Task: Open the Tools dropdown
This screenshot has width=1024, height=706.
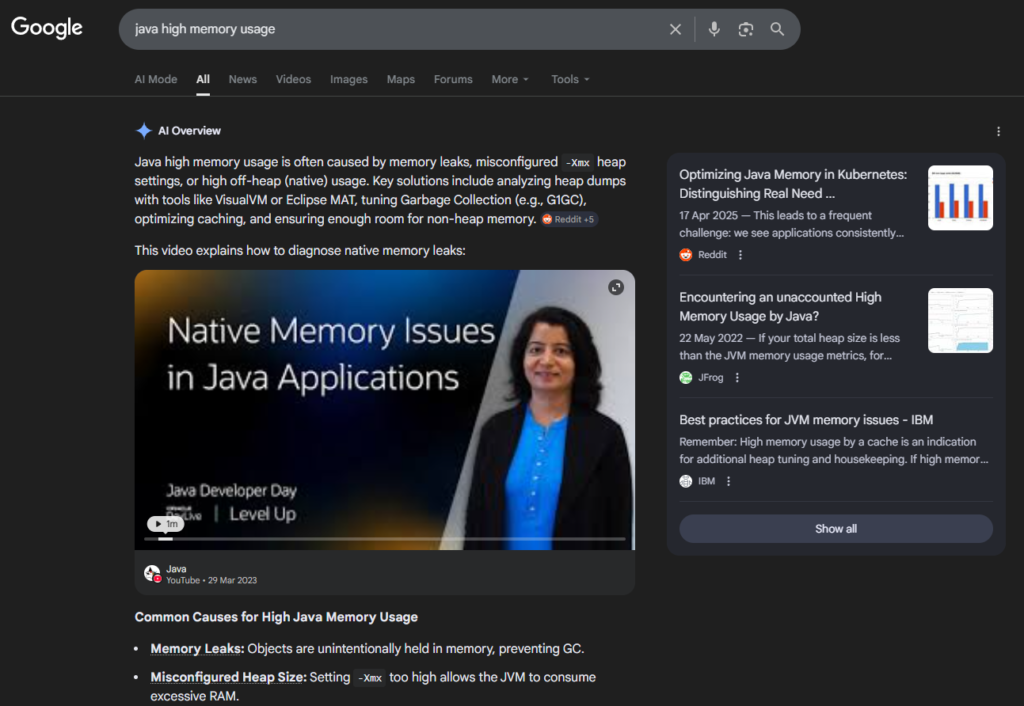Action: point(570,79)
